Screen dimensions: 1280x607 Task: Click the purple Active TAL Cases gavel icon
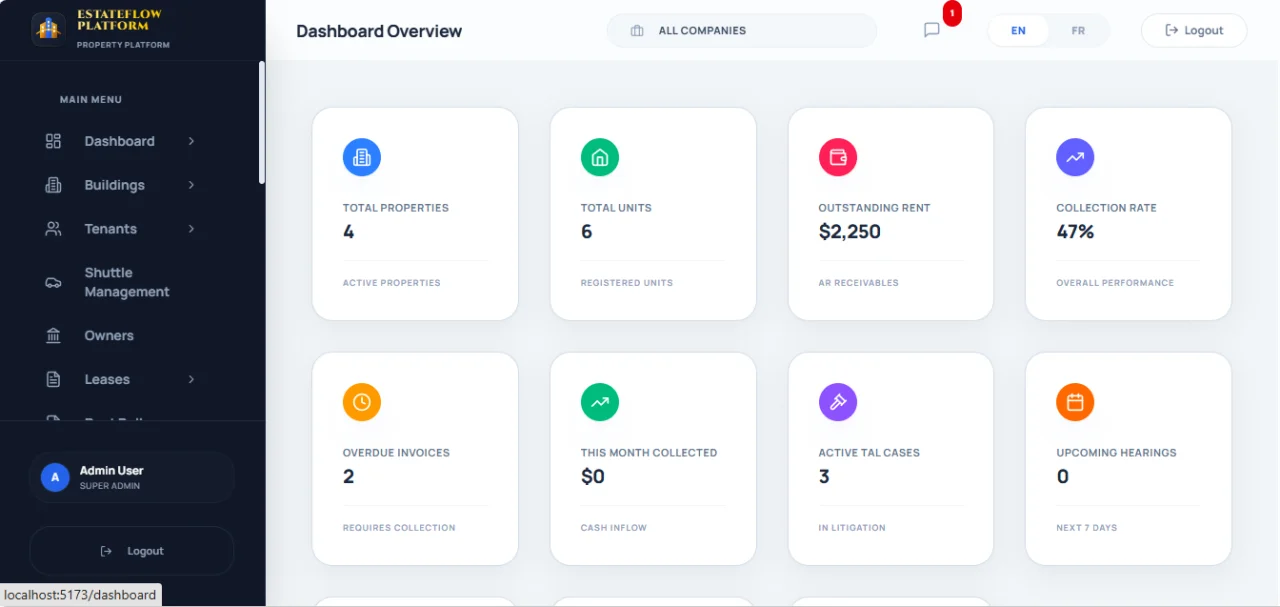coord(838,402)
